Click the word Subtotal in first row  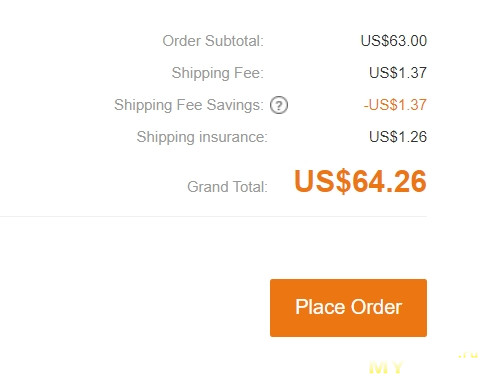click(x=234, y=41)
